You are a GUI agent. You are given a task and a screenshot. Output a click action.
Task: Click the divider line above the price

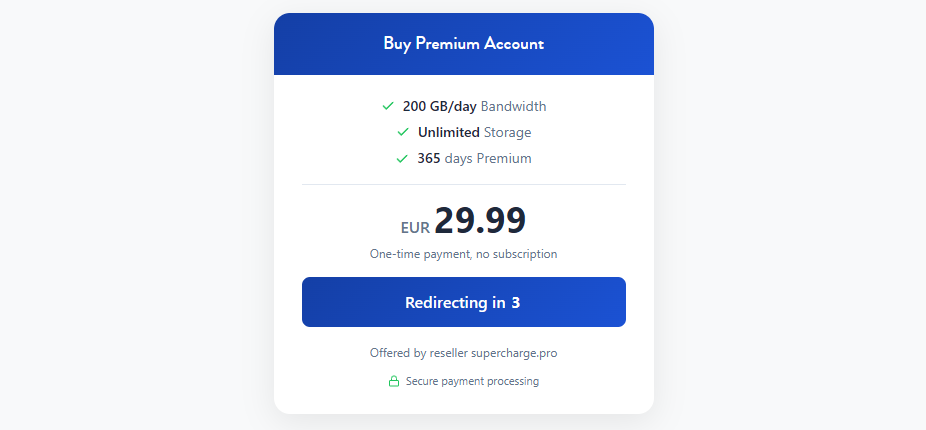coord(463,185)
